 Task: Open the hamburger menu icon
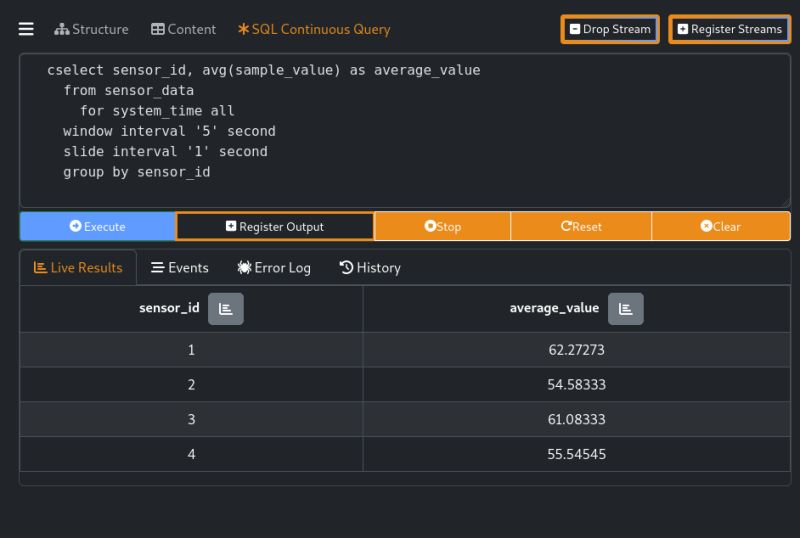(x=26, y=29)
